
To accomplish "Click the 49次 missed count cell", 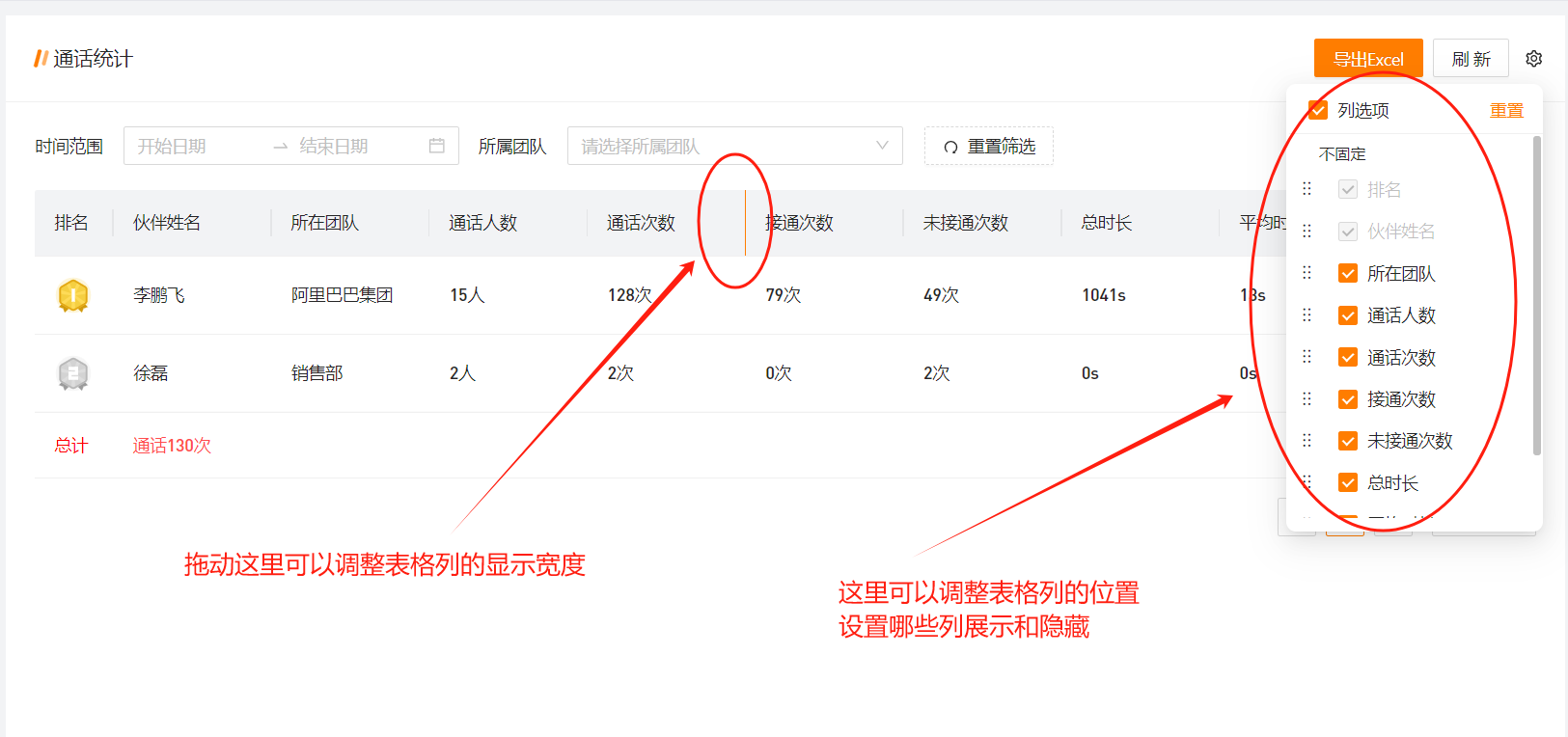I will click(x=942, y=295).
